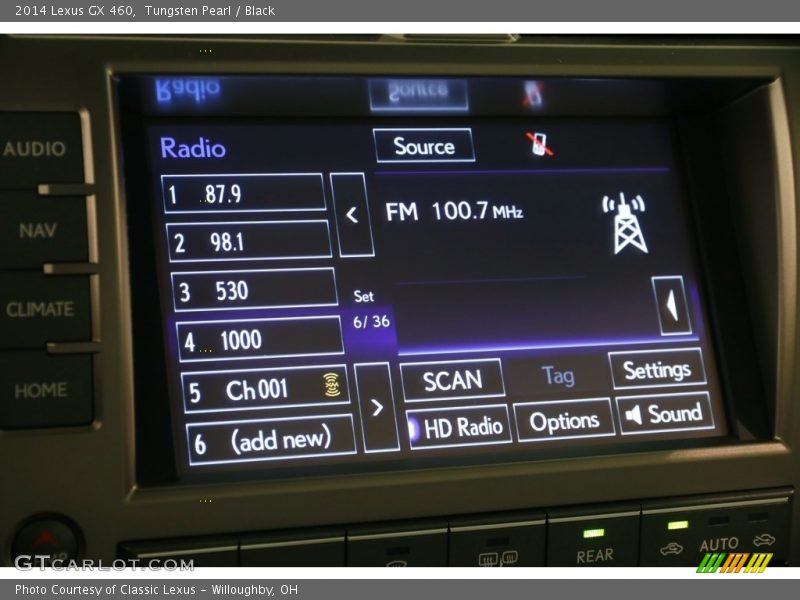
Task: Tap the satellite signal icon on Ch001
Action: click(331, 386)
